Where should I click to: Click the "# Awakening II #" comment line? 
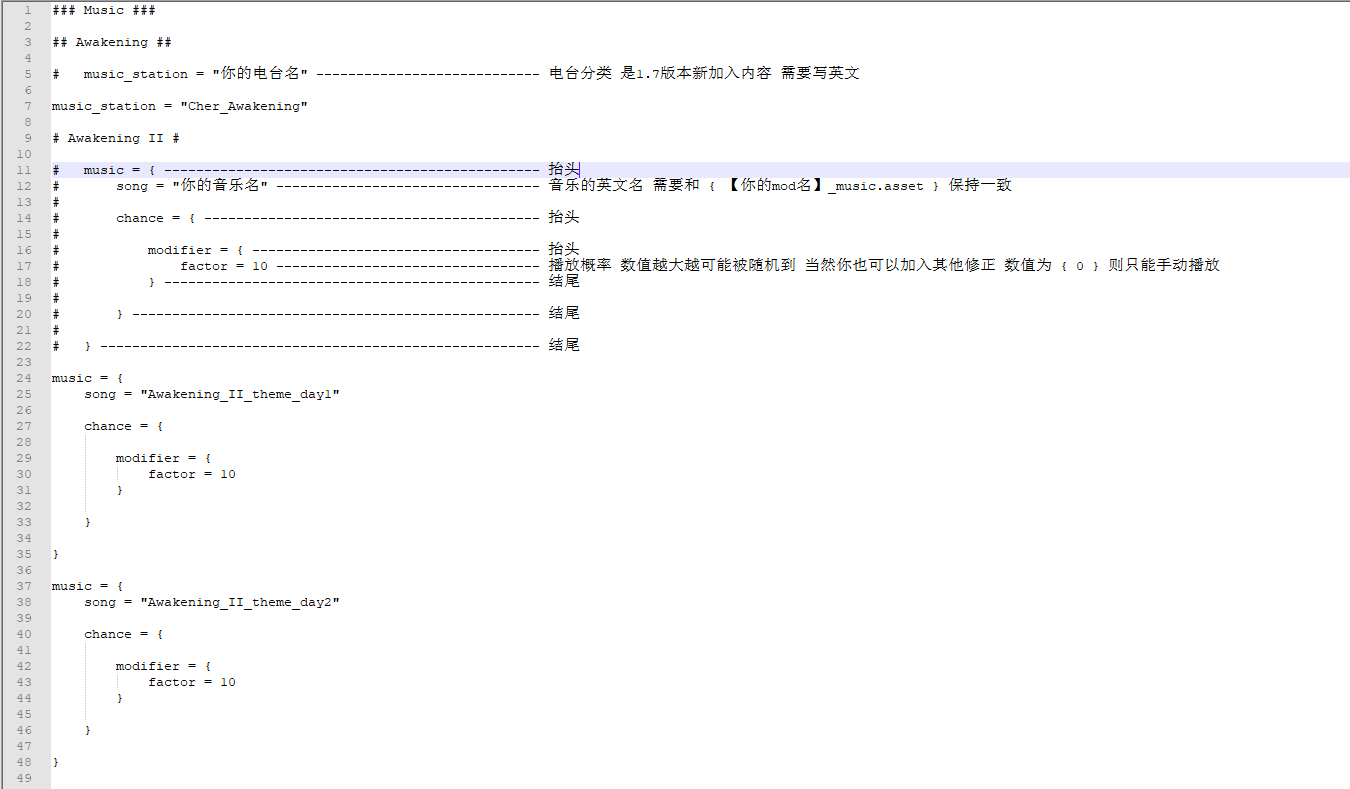coord(115,138)
